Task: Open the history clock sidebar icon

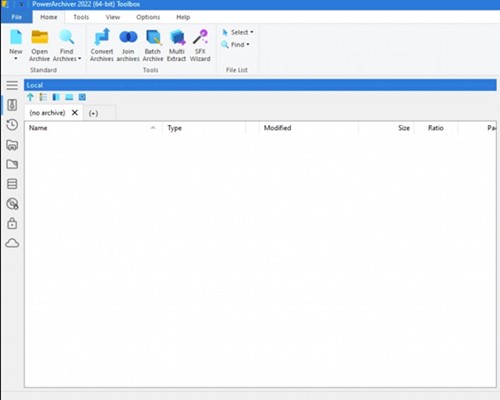Action: tap(12, 125)
